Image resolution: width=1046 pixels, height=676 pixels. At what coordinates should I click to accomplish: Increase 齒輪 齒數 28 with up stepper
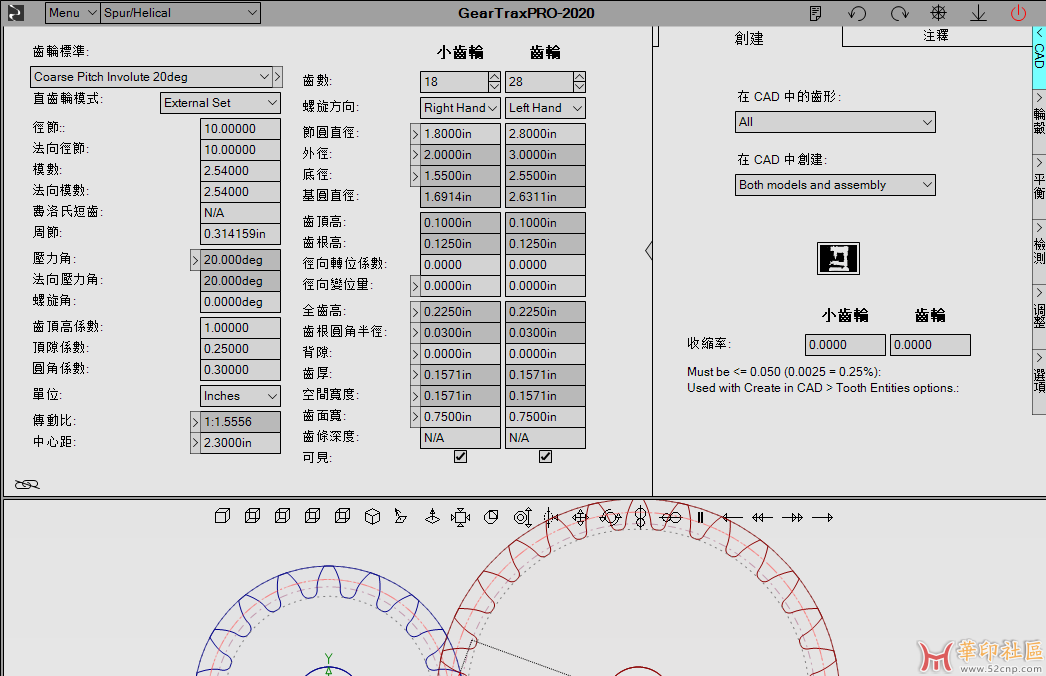pos(579,77)
